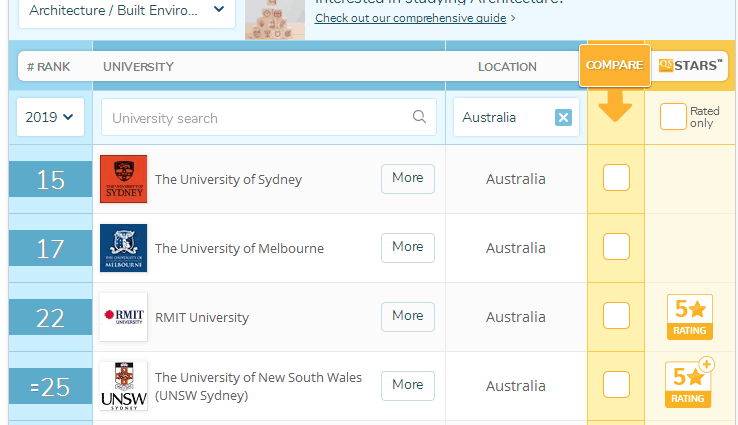Image resolution: width=738 pixels, height=425 pixels.
Task: Click the RMIT University logo
Action: [x=123, y=317]
